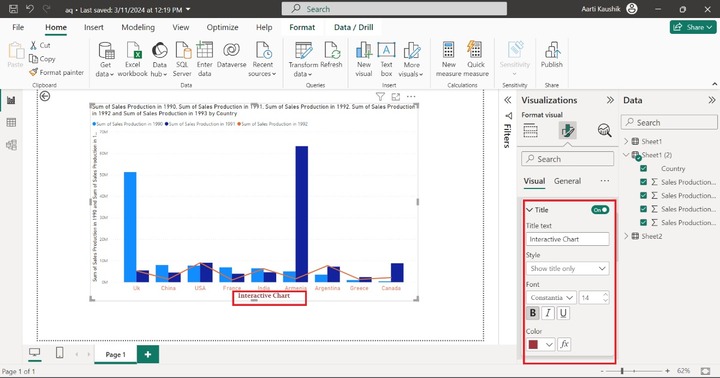This screenshot has width=720, height=378.
Task: Uncheck the second Sales Production checkbox
Action: point(643,195)
